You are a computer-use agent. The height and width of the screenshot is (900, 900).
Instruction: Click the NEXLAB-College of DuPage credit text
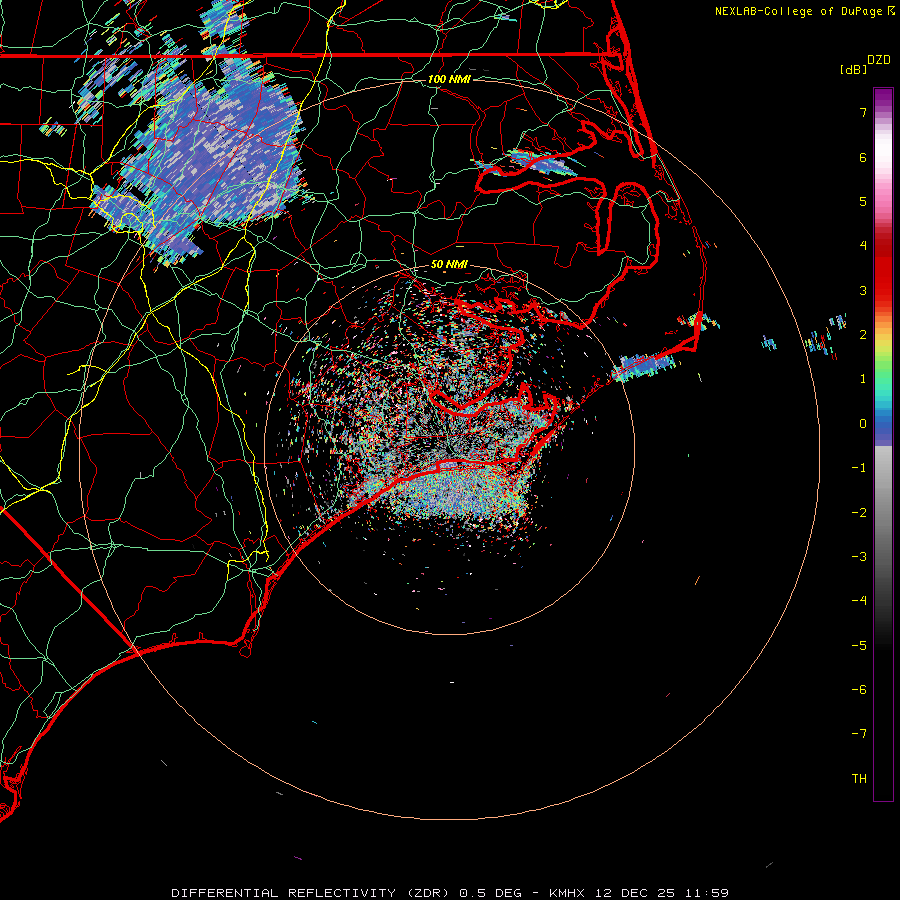pyautogui.click(x=798, y=11)
